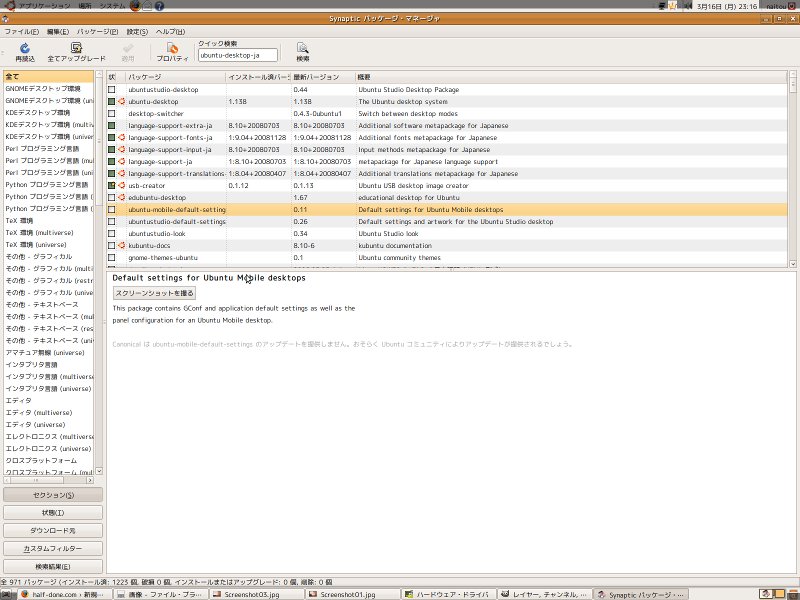This screenshot has width=800, height=600.
Task: Click the clock showing 3月16日 (月) 23:16
Action: point(727,6)
